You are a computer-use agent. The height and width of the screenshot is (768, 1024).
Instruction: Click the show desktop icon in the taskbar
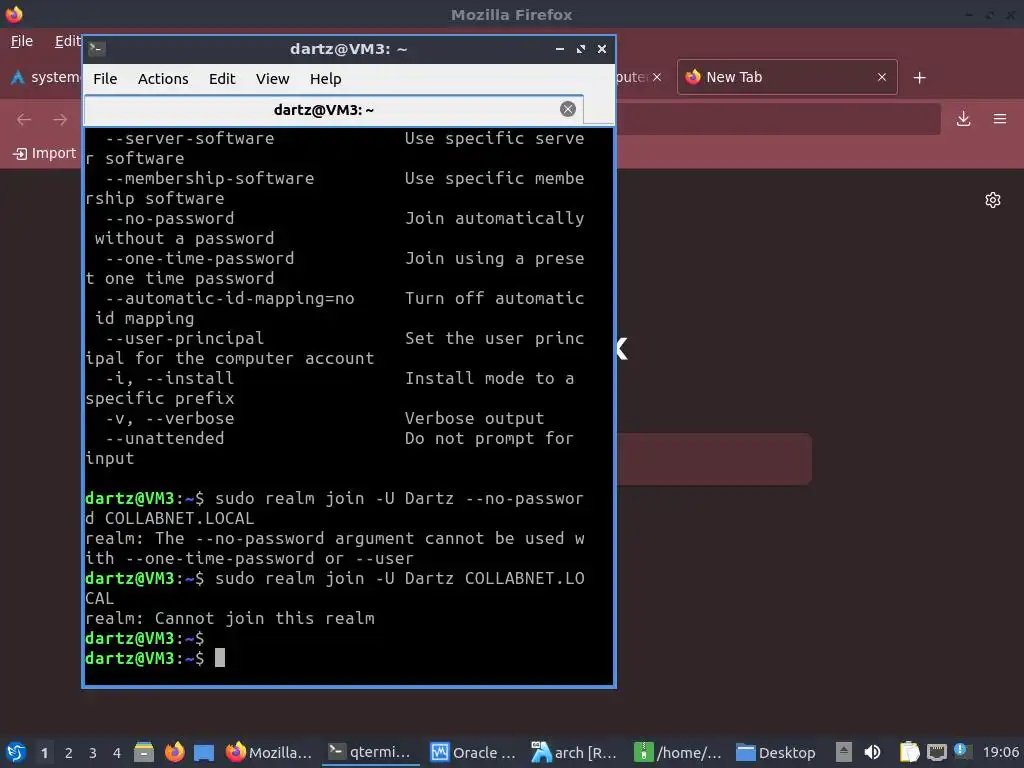point(204,752)
